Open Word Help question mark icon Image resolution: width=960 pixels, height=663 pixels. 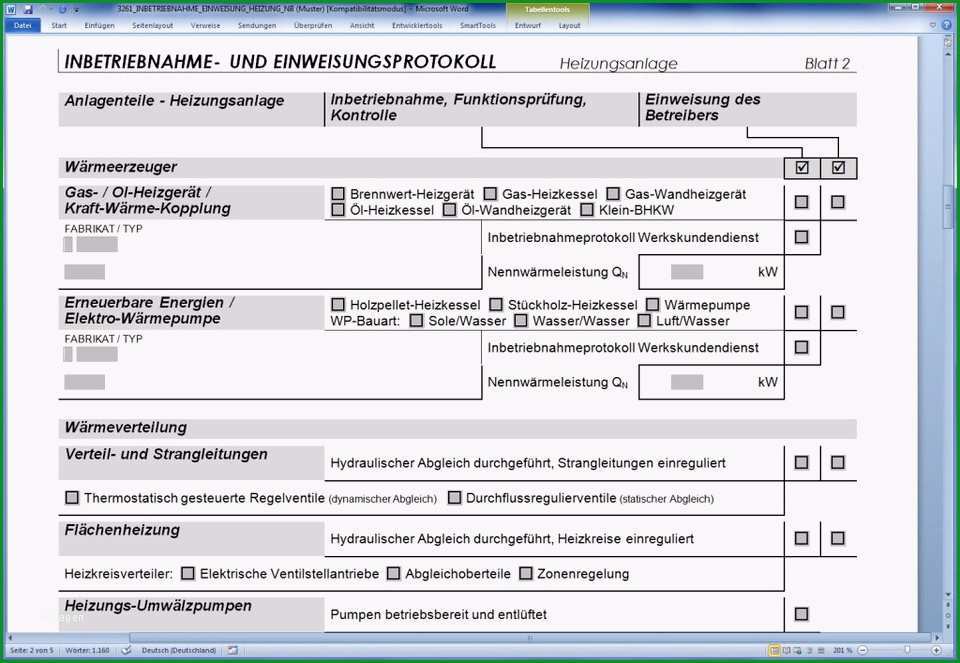point(948,25)
